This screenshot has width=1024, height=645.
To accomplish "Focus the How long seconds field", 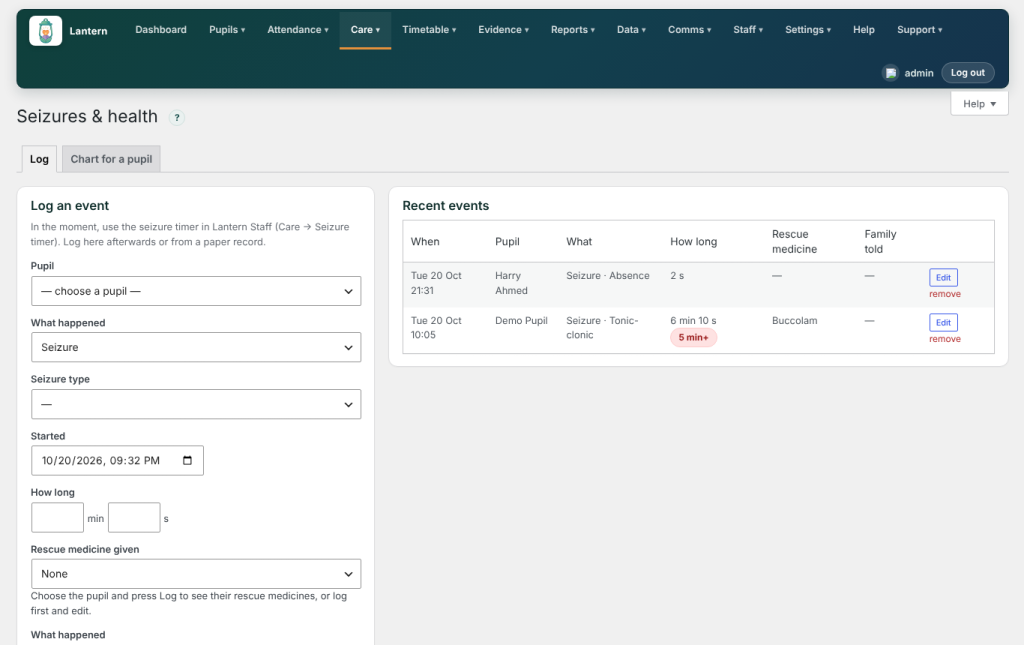I will [134, 518].
